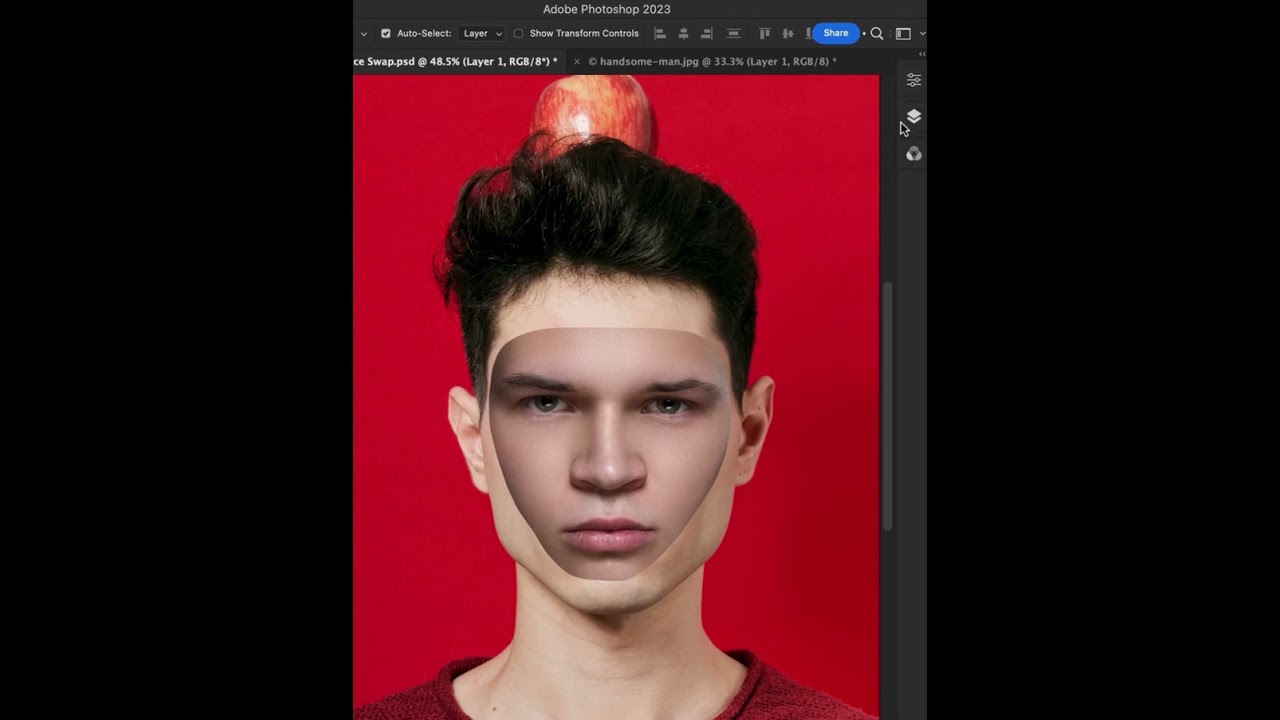The image size is (1280, 720).
Task: Open the Search magnifier icon
Action: [877, 34]
